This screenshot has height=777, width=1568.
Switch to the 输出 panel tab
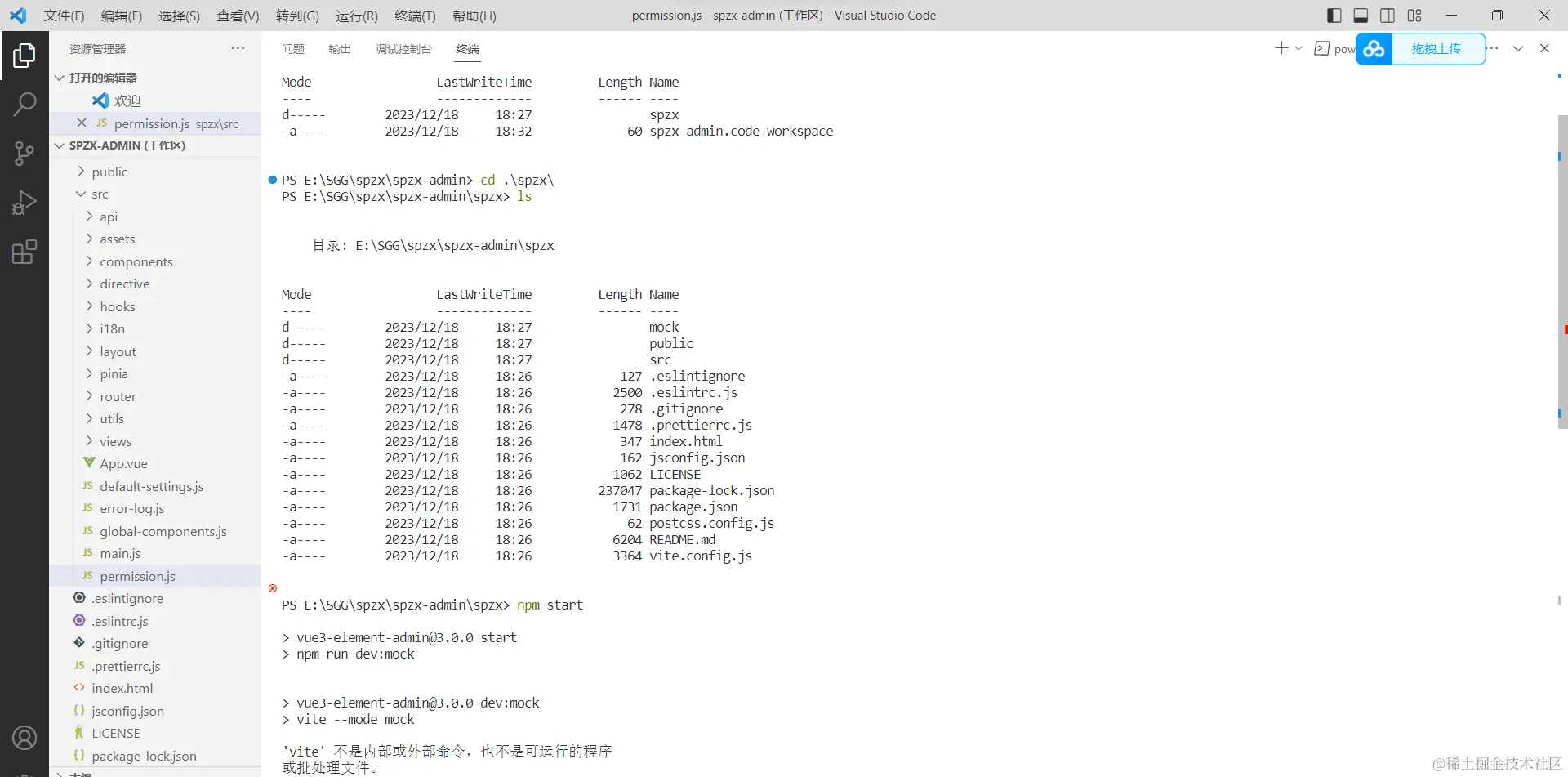tap(340, 49)
